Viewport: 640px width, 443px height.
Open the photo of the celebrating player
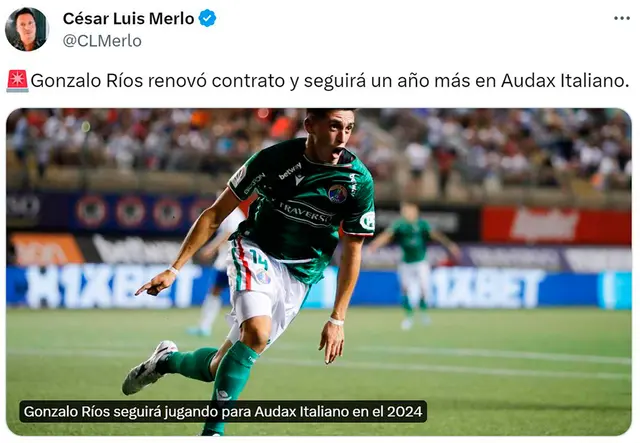point(319,272)
